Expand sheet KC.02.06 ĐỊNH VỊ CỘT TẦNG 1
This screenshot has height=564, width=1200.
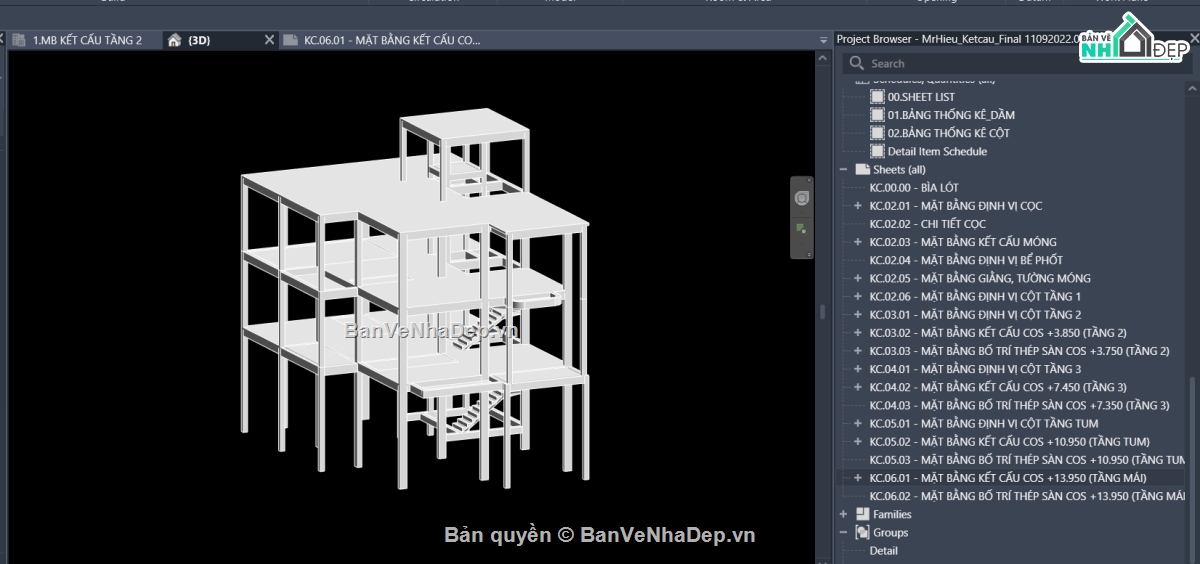point(857,296)
